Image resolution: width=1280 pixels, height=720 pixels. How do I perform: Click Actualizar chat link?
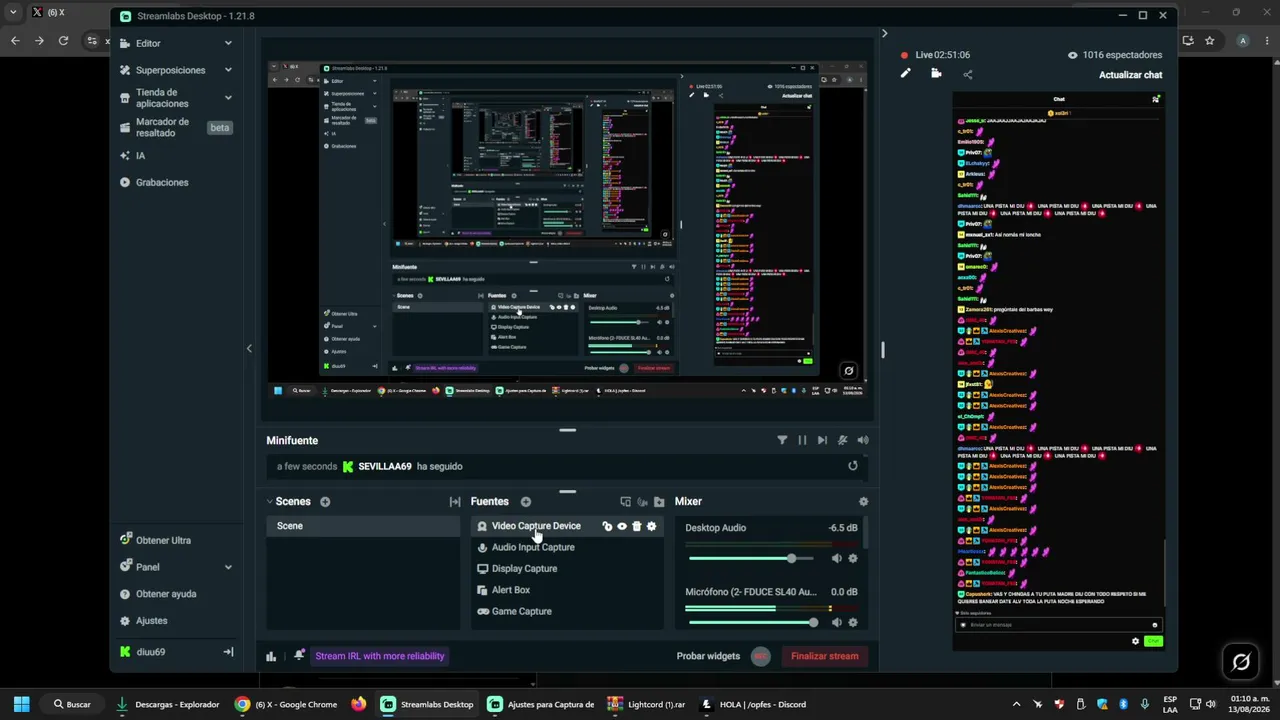pos(1131,75)
